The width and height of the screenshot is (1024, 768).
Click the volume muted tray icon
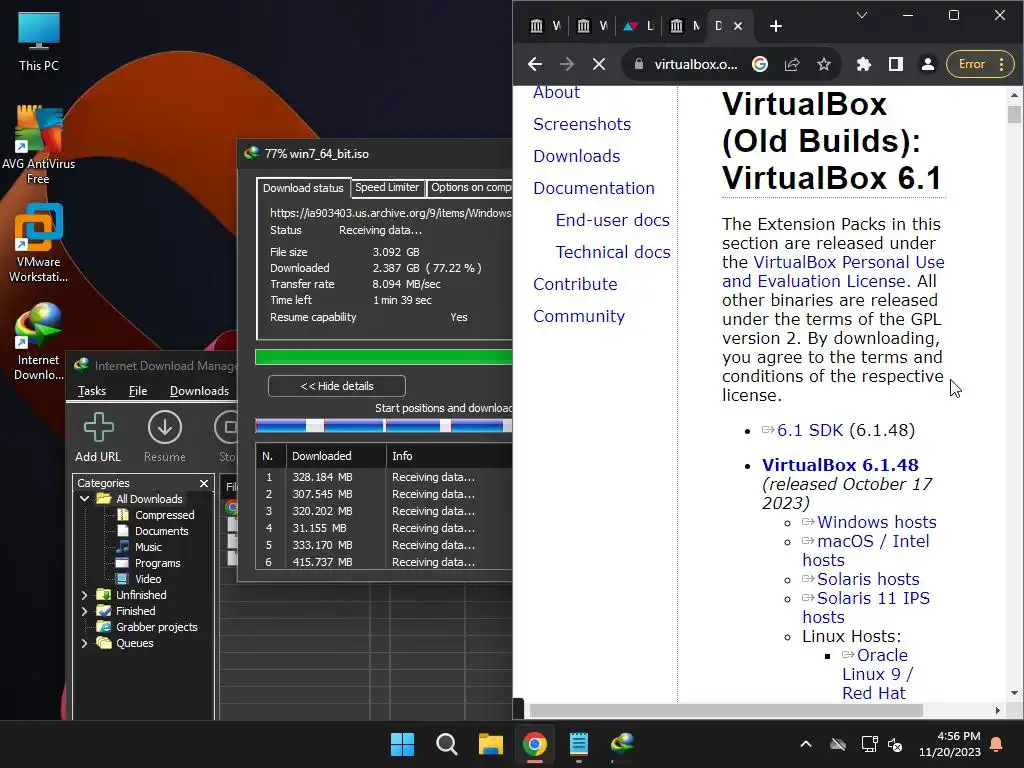point(895,744)
